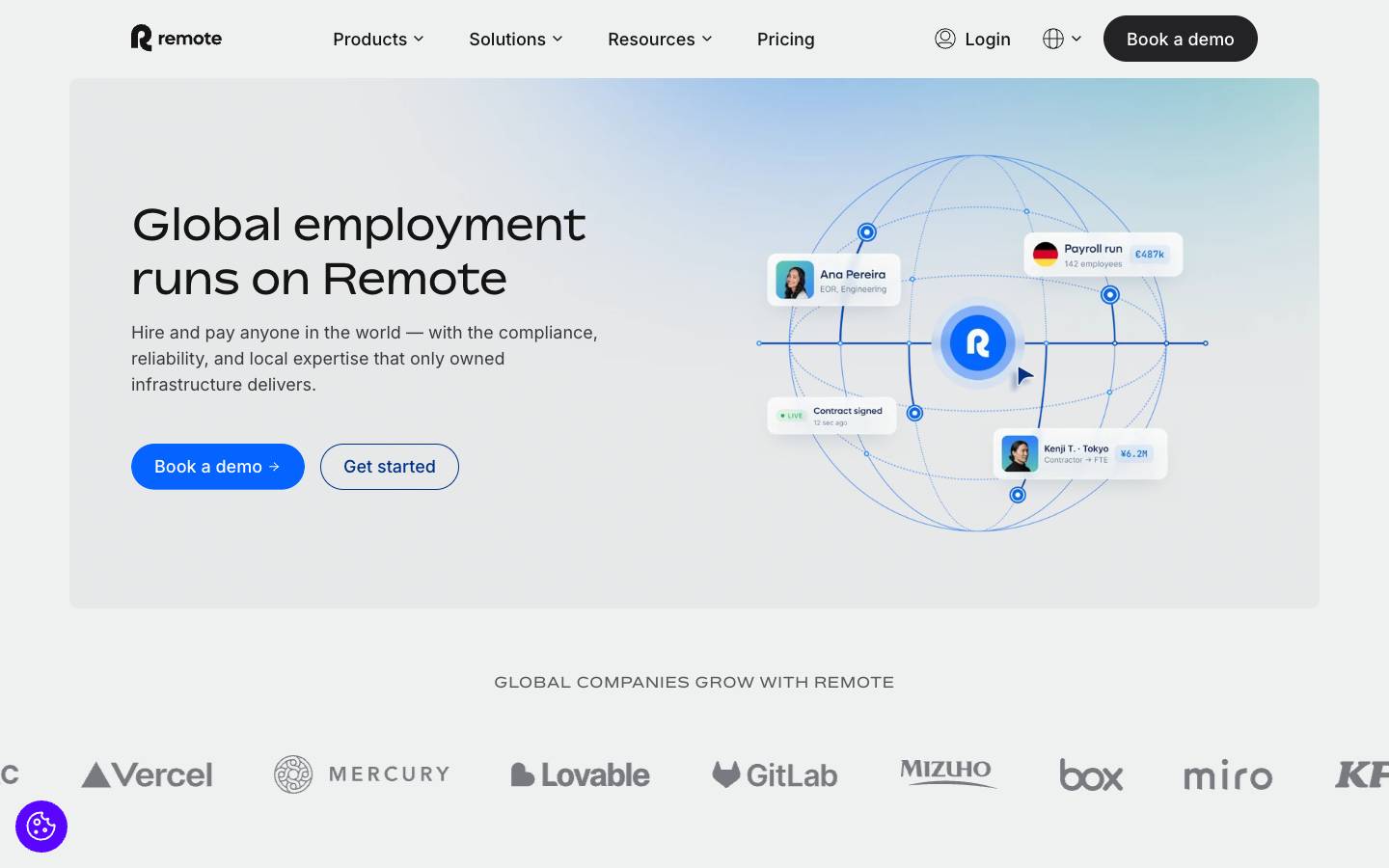This screenshot has width=1389, height=868.
Task: Click the miro logo
Action: point(1228,774)
